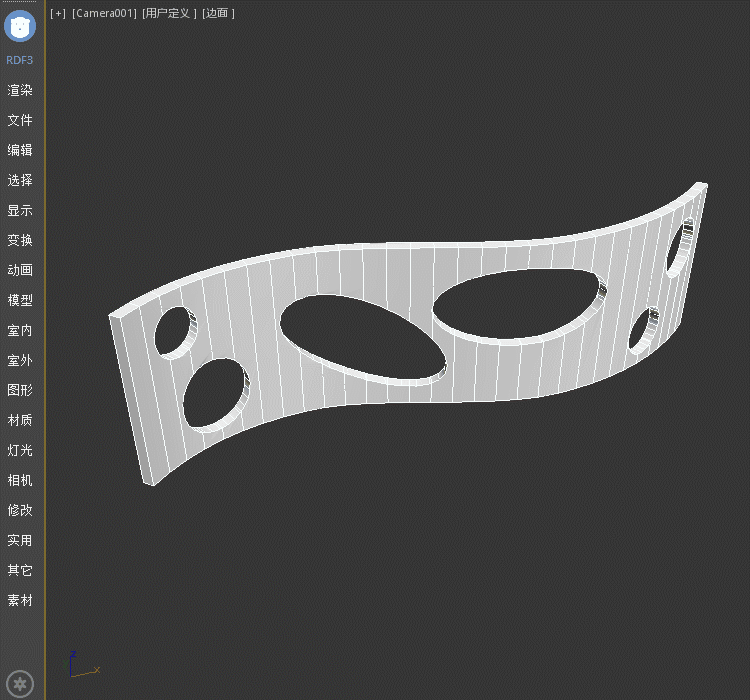This screenshot has height=700, width=750.
Task: Open the 相机 sidebar menu
Action: click(20, 480)
